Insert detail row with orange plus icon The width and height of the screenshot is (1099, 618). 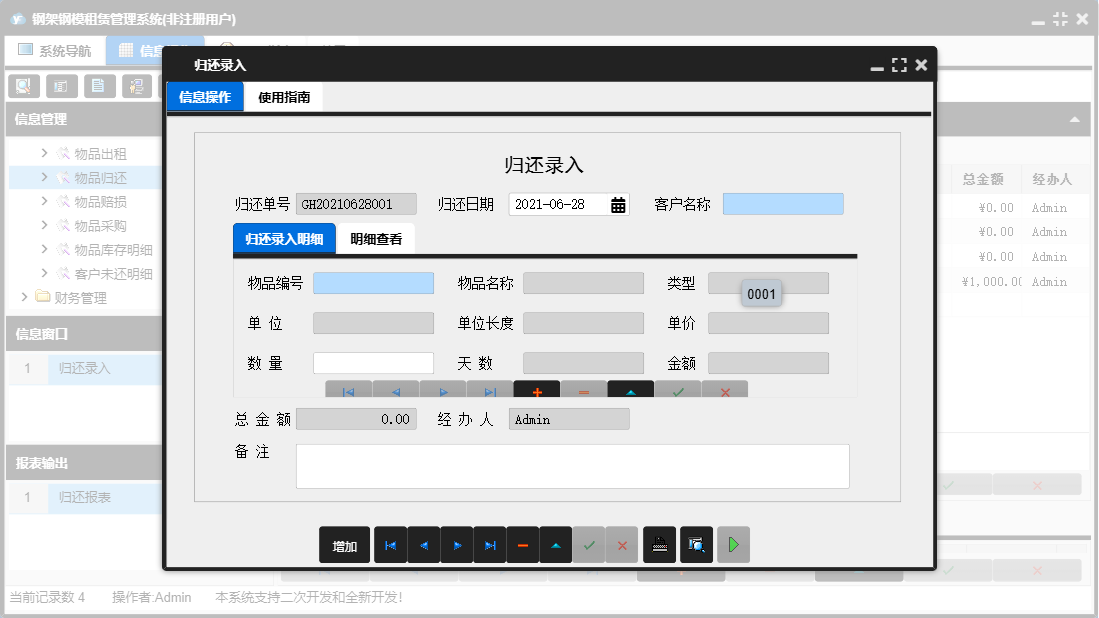537,392
